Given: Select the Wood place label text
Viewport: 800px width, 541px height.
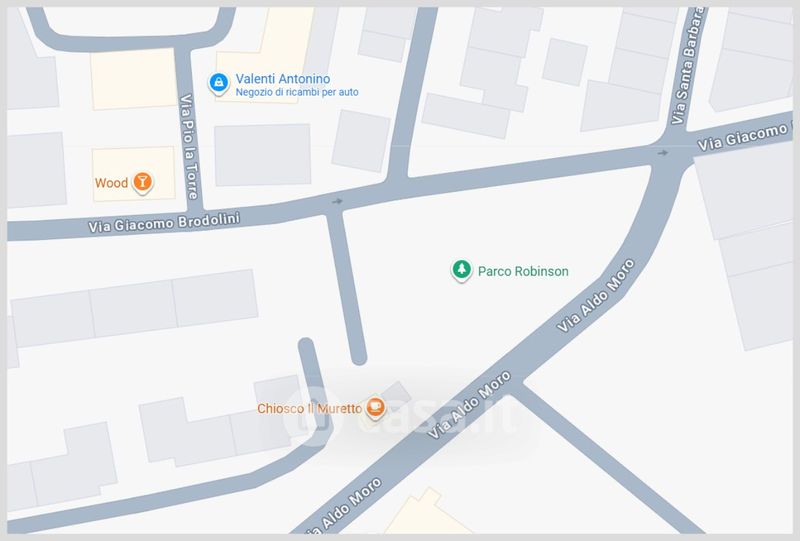Looking at the screenshot, I should coord(110,183).
